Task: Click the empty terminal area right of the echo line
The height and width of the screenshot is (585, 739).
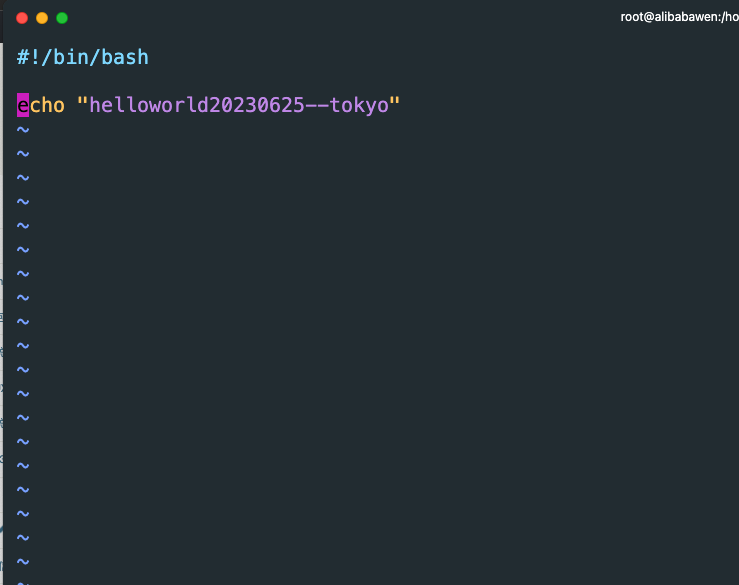Action: tap(566, 105)
